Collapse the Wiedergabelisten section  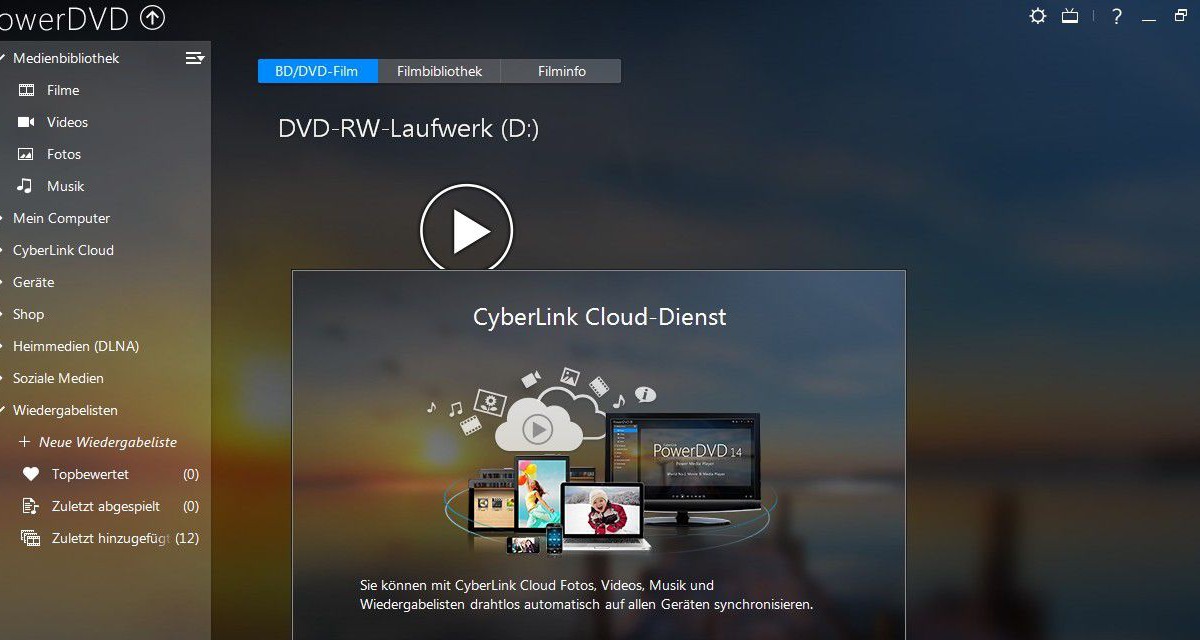coord(3,410)
